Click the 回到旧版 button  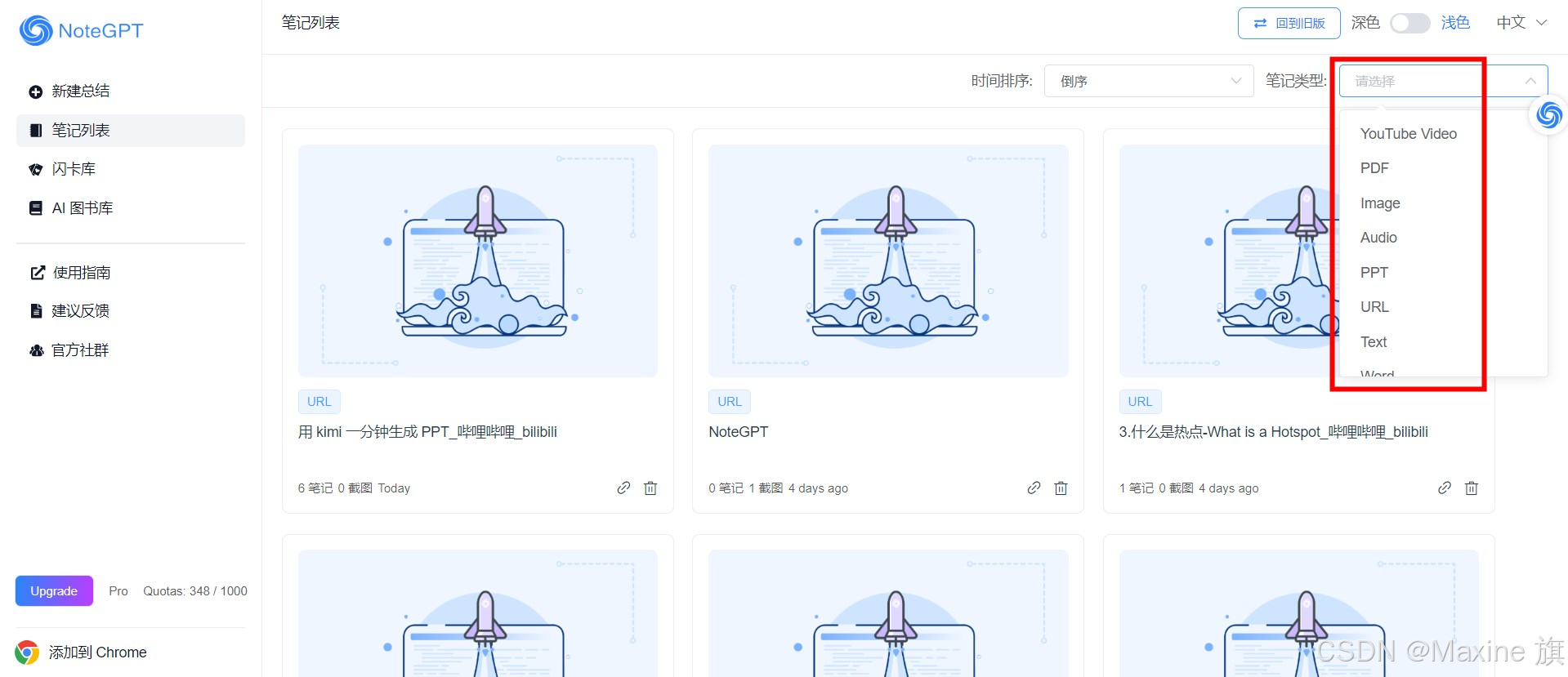pyautogui.click(x=1289, y=23)
